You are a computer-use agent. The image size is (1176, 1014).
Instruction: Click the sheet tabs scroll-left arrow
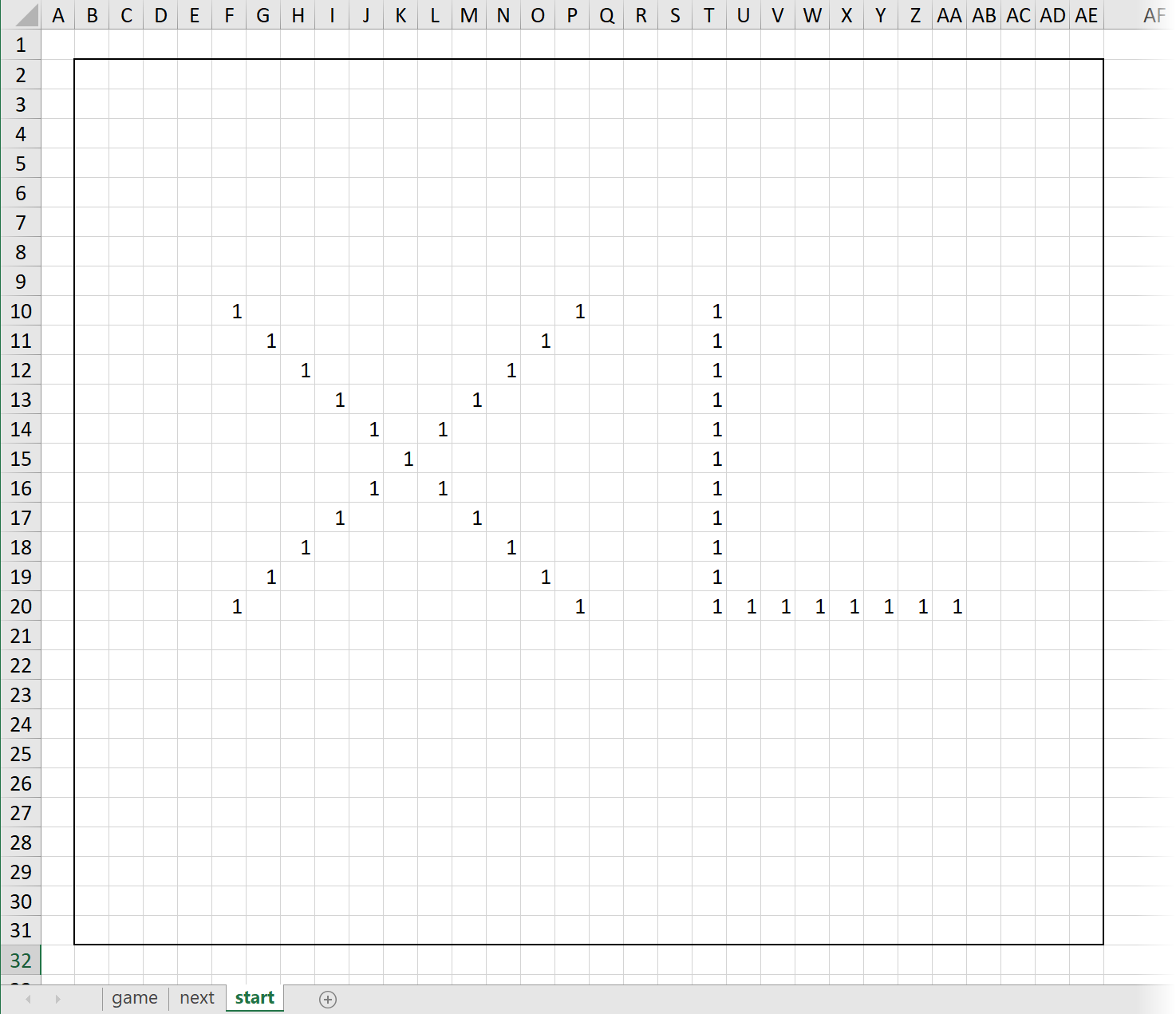point(29,999)
